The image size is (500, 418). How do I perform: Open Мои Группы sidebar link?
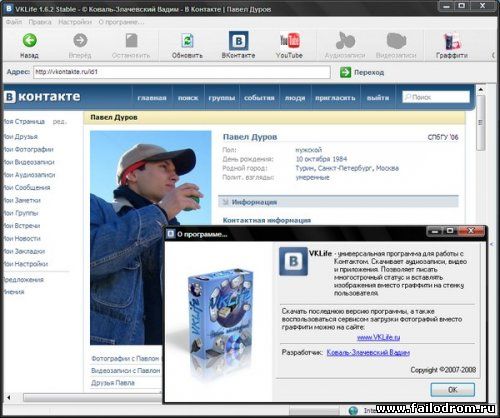(21, 213)
